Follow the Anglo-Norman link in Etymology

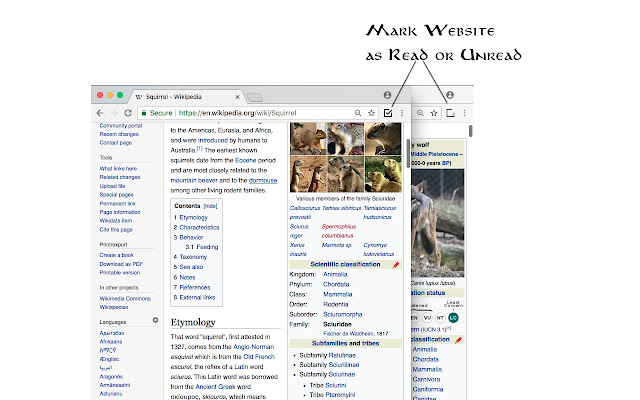pyautogui.click(x=253, y=347)
